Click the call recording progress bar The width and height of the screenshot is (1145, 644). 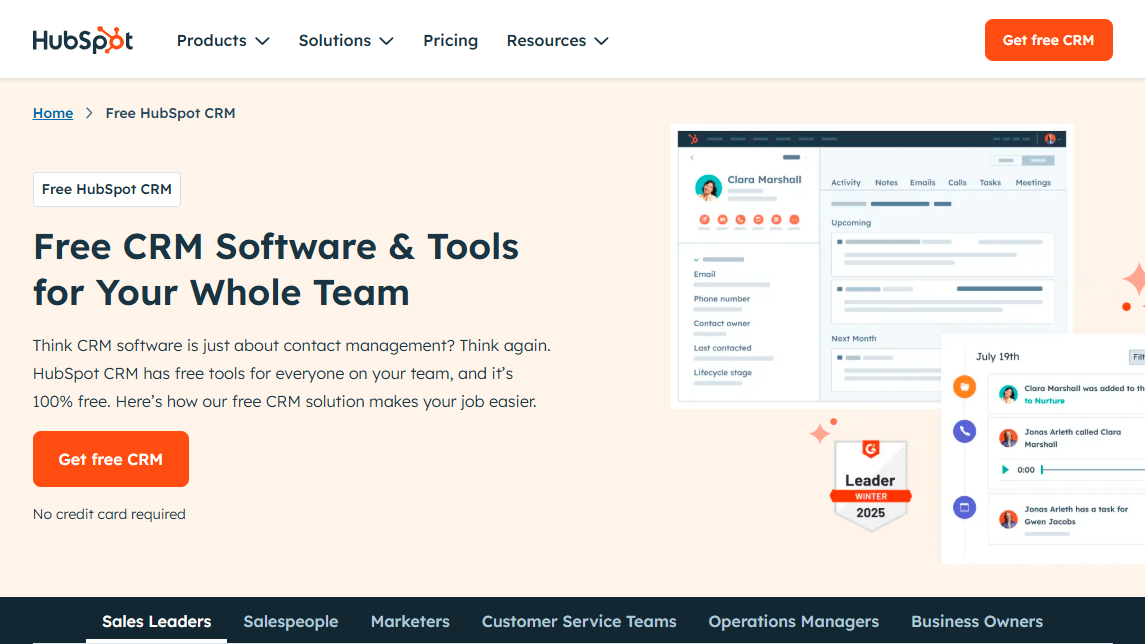tap(1090, 469)
